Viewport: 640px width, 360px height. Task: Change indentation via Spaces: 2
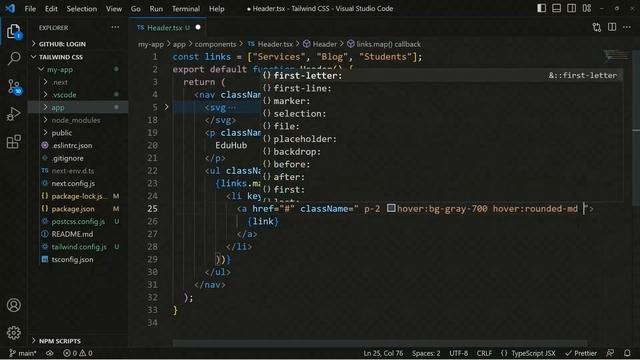426,353
